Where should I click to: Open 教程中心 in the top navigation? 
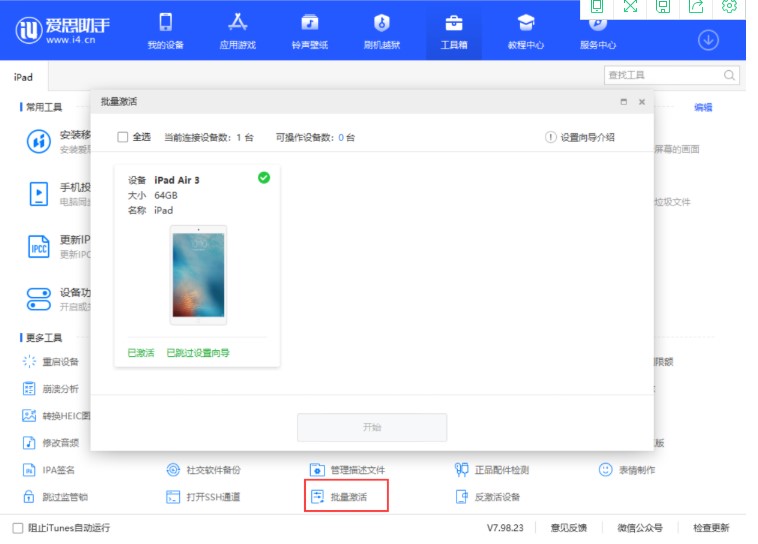[526, 31]
